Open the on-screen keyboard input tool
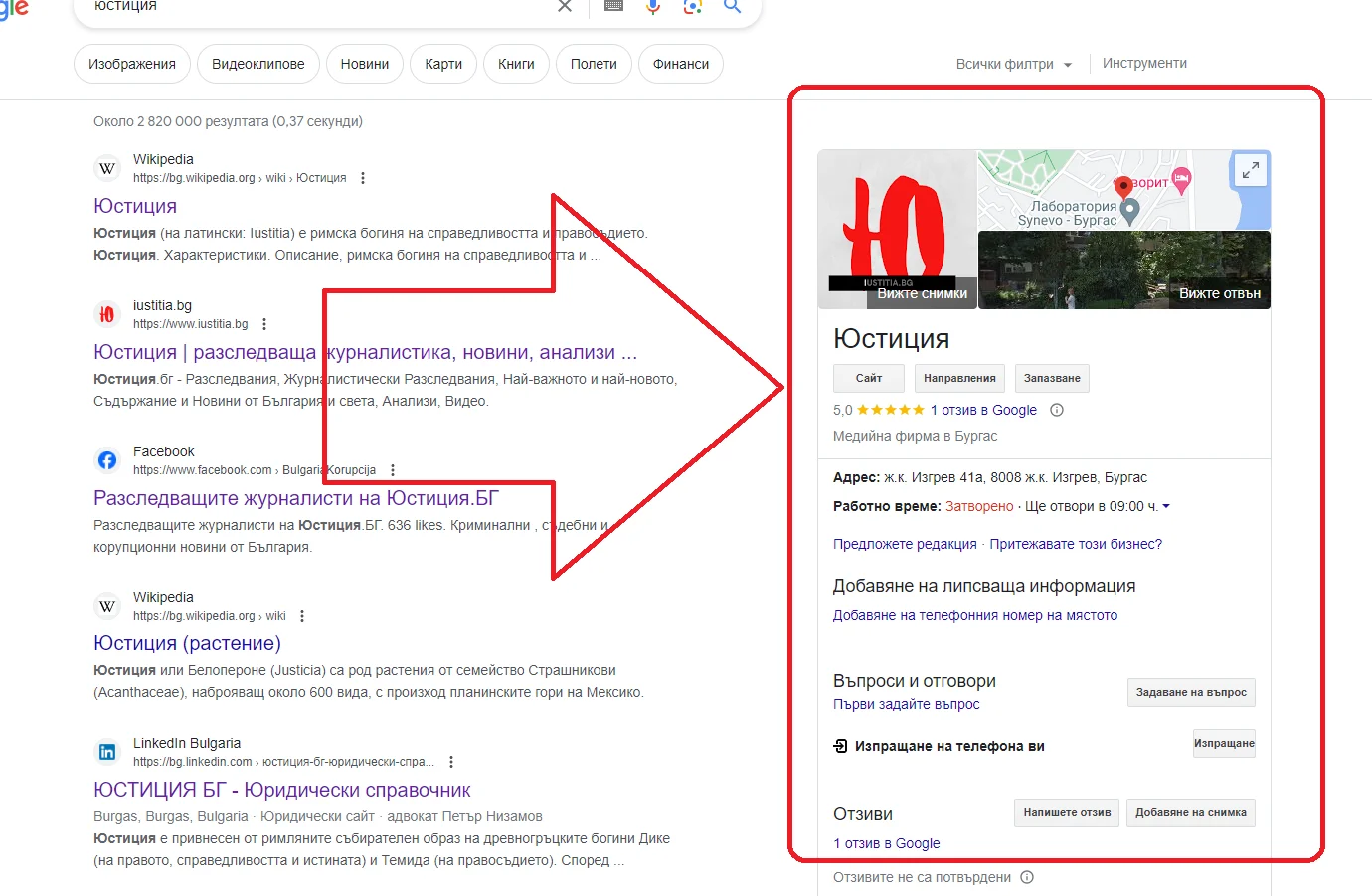Viewport: 1372px width, 896px height. click(x=614, y=7)
